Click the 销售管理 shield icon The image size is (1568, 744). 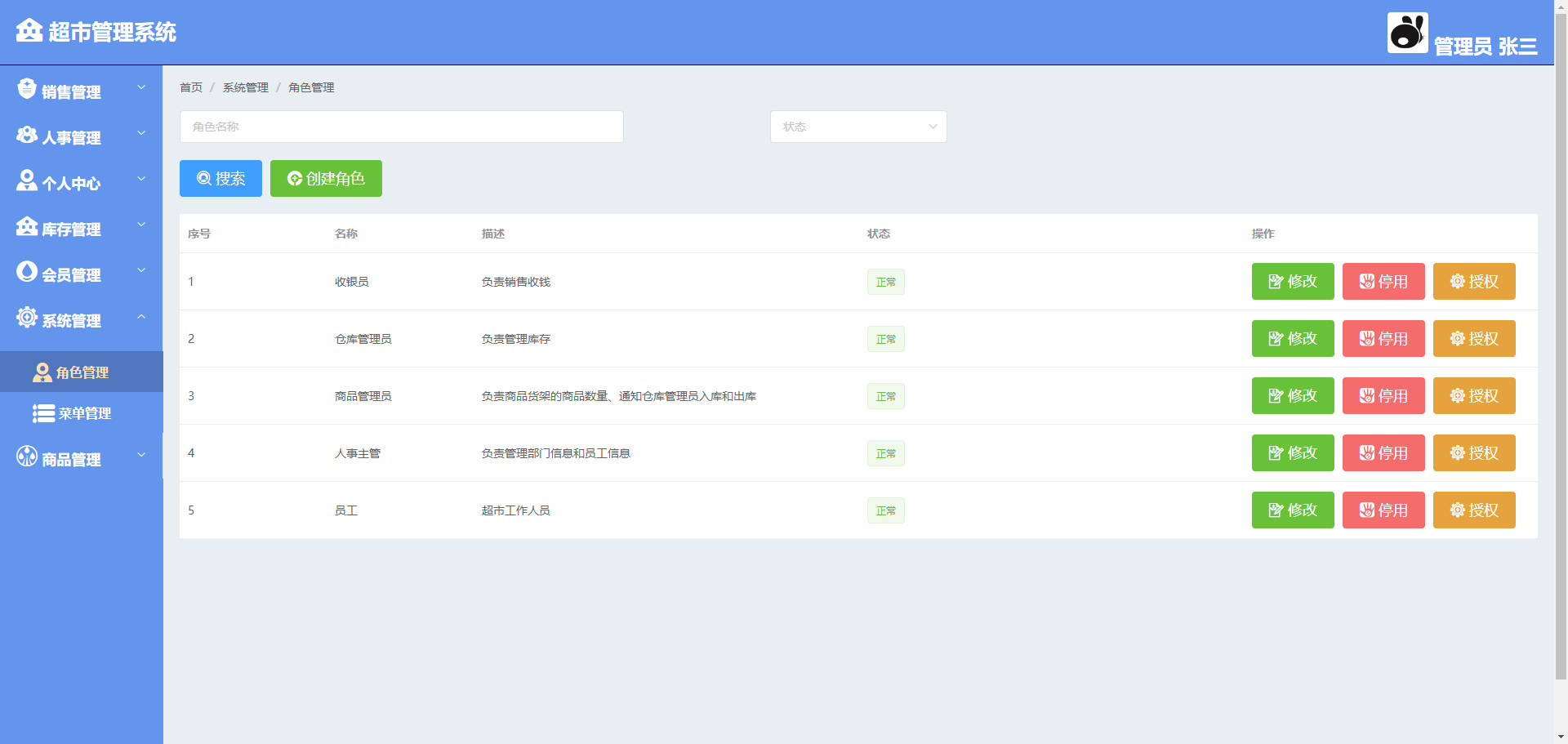27,88
